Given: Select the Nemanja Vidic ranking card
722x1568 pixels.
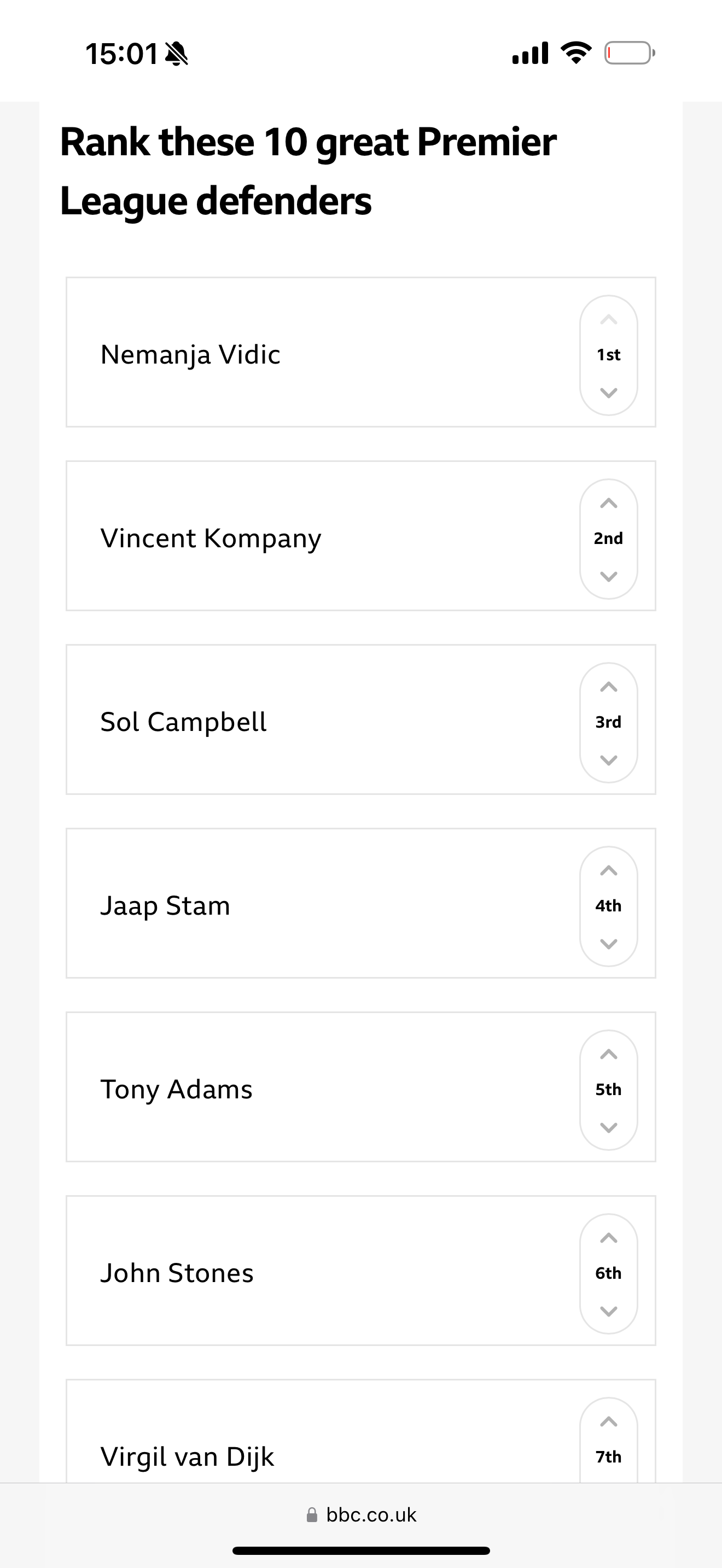Looking at the screenshot, I should coord(360,353).
